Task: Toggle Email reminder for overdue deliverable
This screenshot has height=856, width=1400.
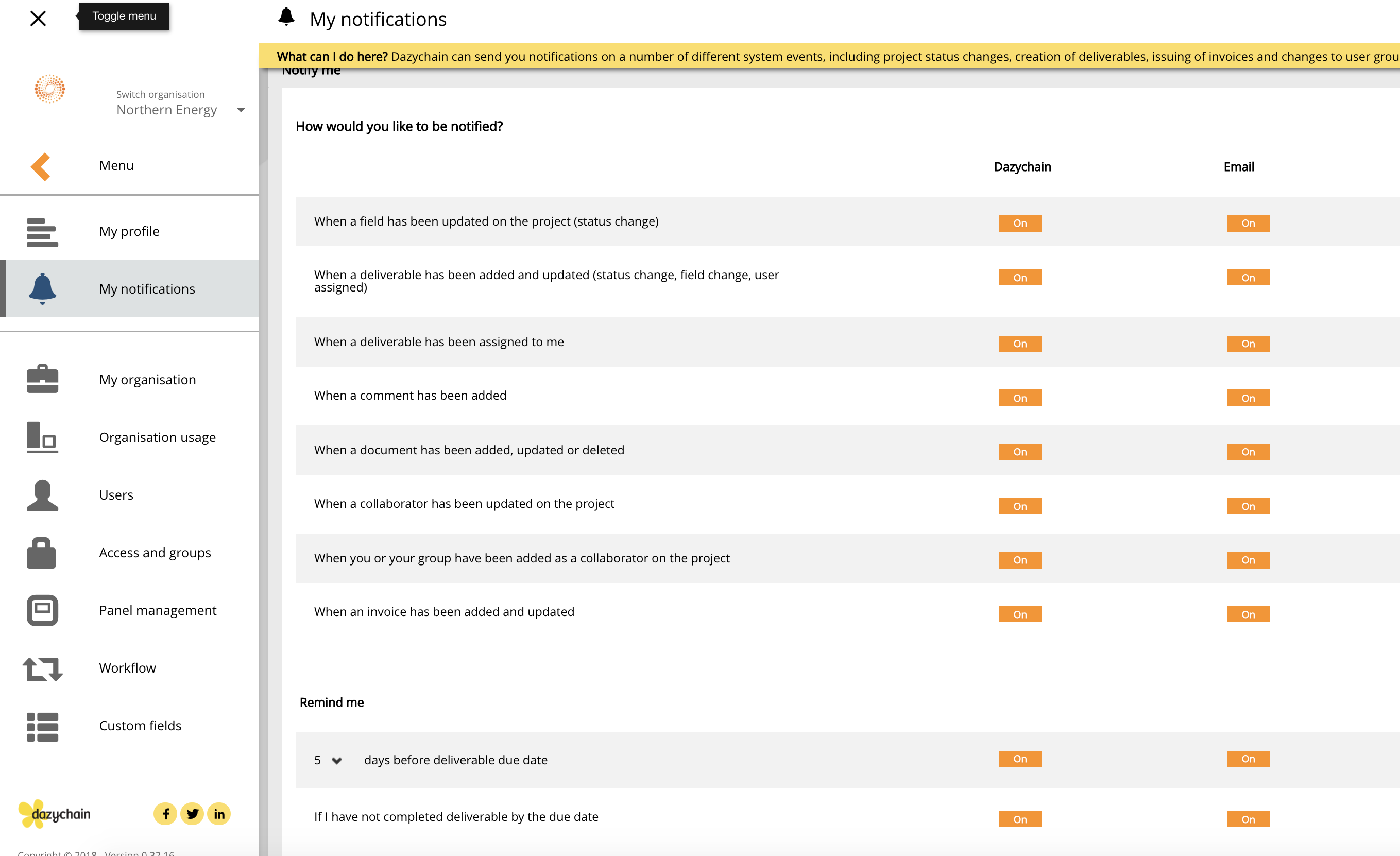Action: tap(1248, 819)
